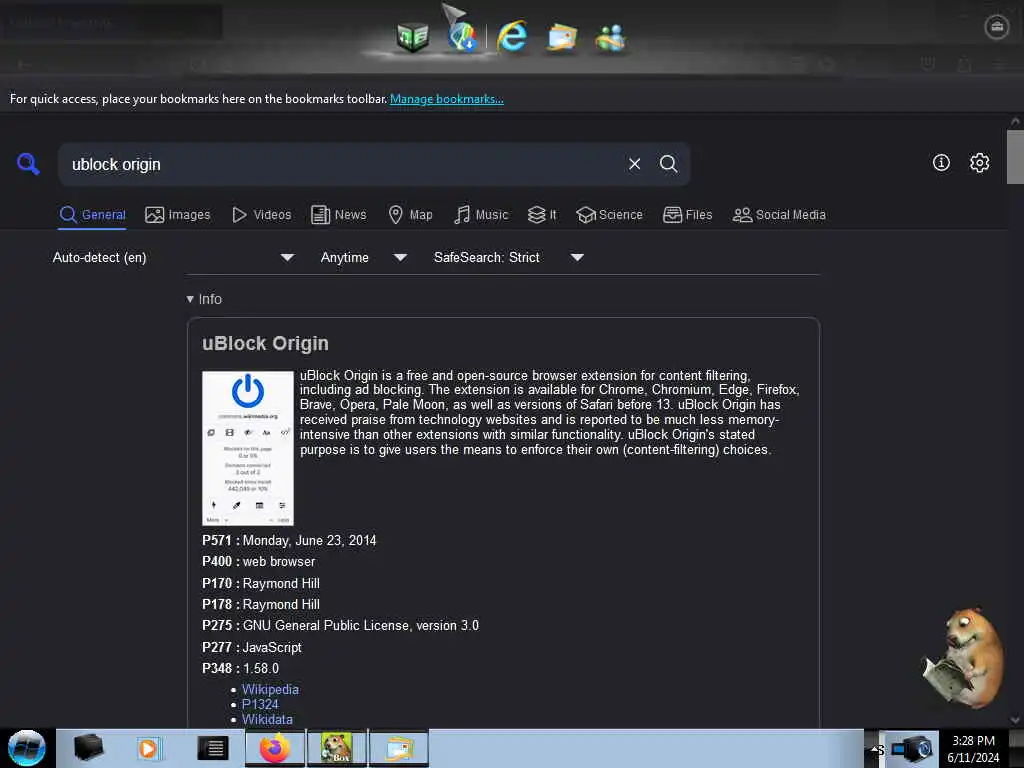This screenshot has height=768, width=1024.
Task: Click the P348 1.58.0 row
Action: tap(240, 668)
